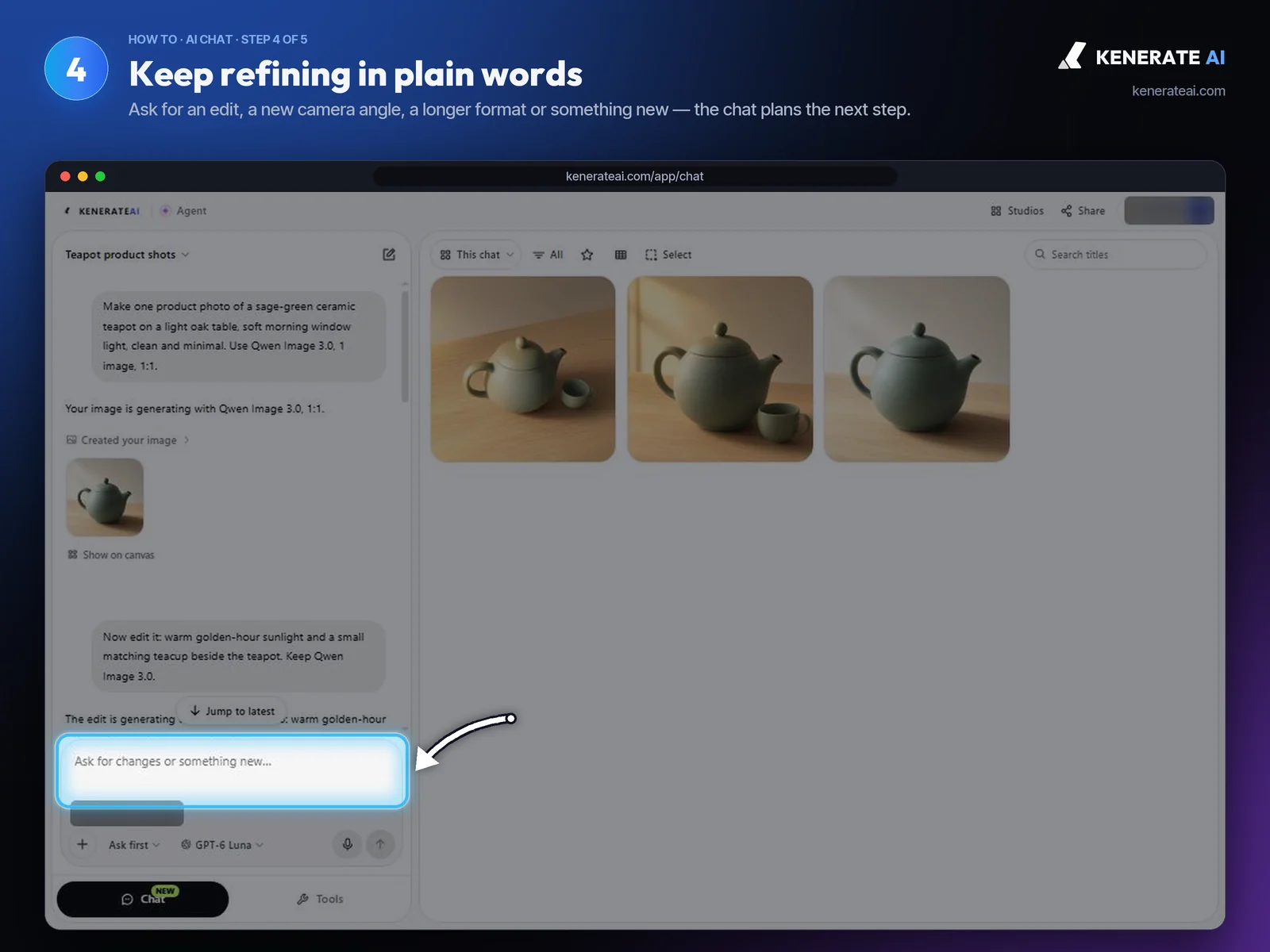1270x952 pixels.
Task: Switch gallery layout with the grid columns icon
Action: [x=621, y=255]
